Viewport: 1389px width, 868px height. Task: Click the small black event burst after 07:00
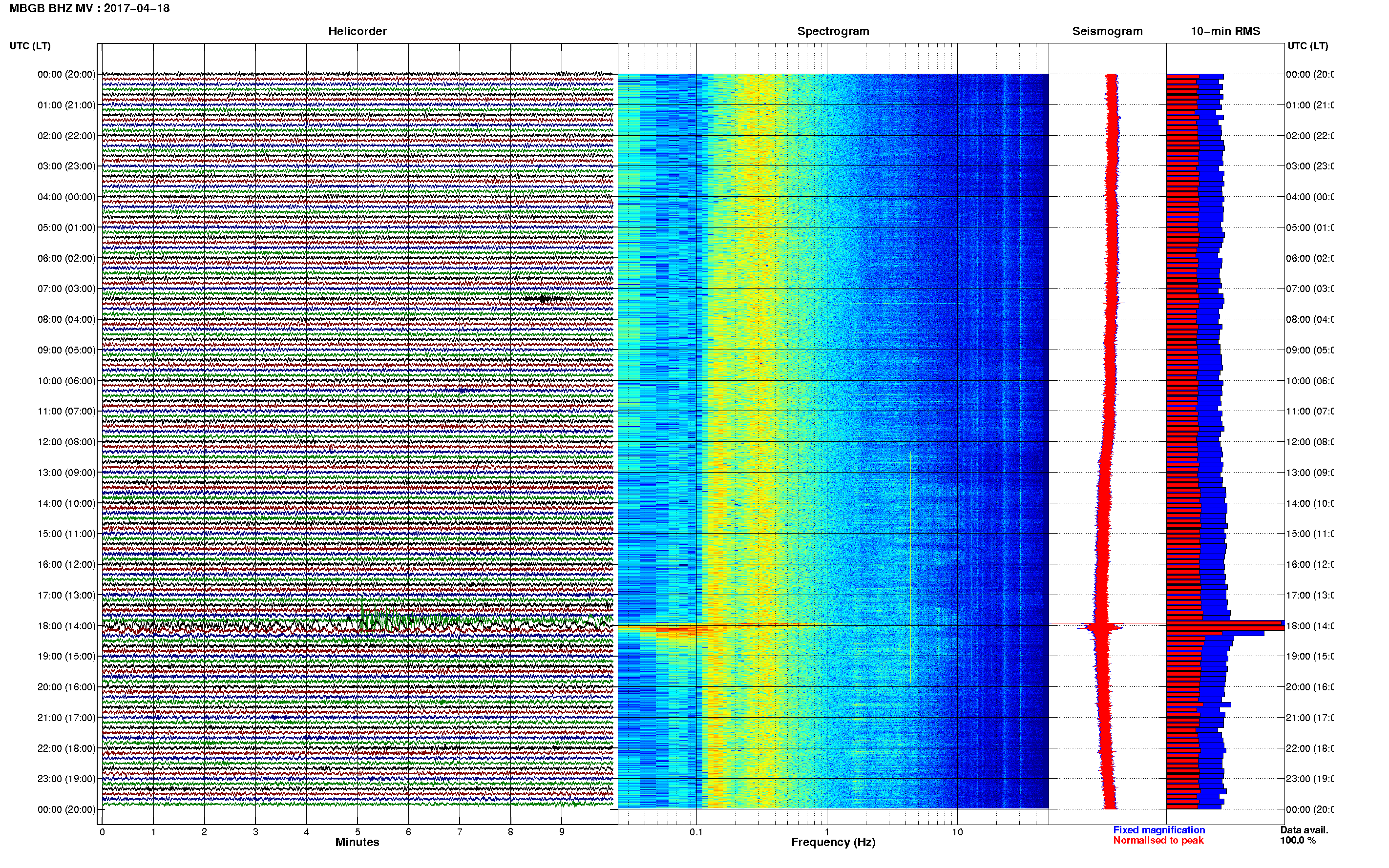click(543, 298)
